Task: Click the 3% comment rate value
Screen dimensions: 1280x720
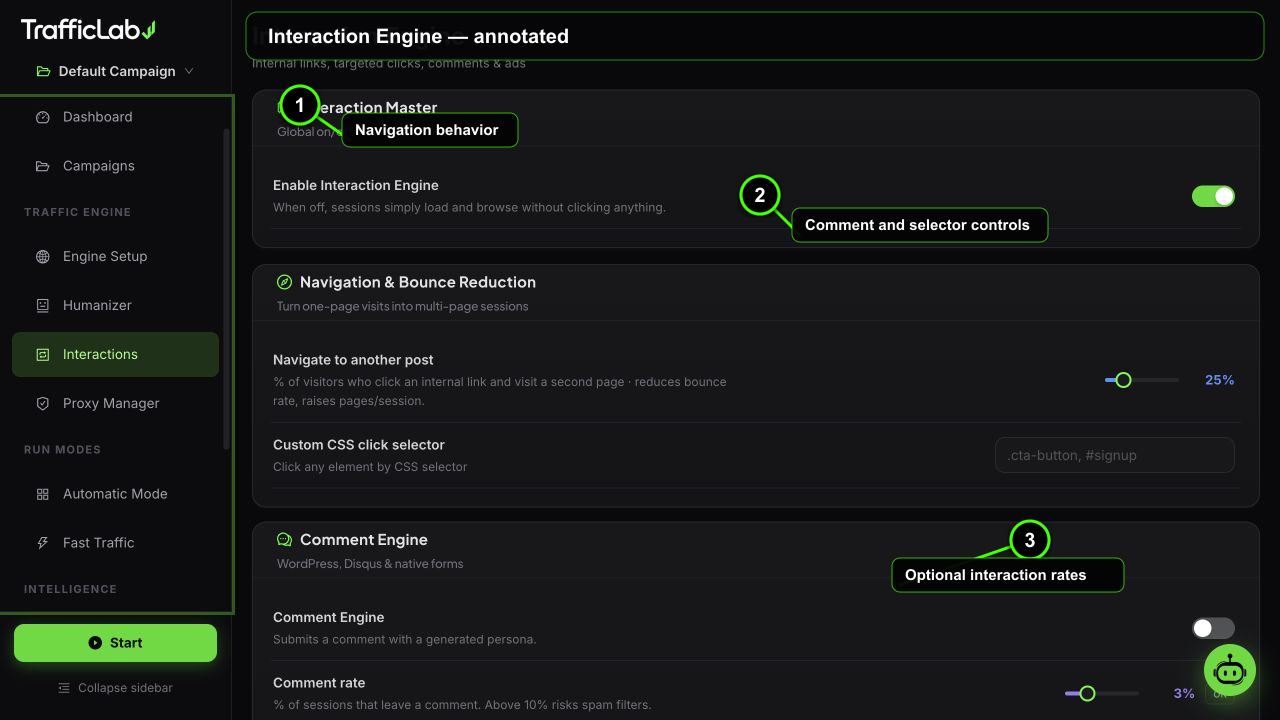Action: tap(1184, 693)
